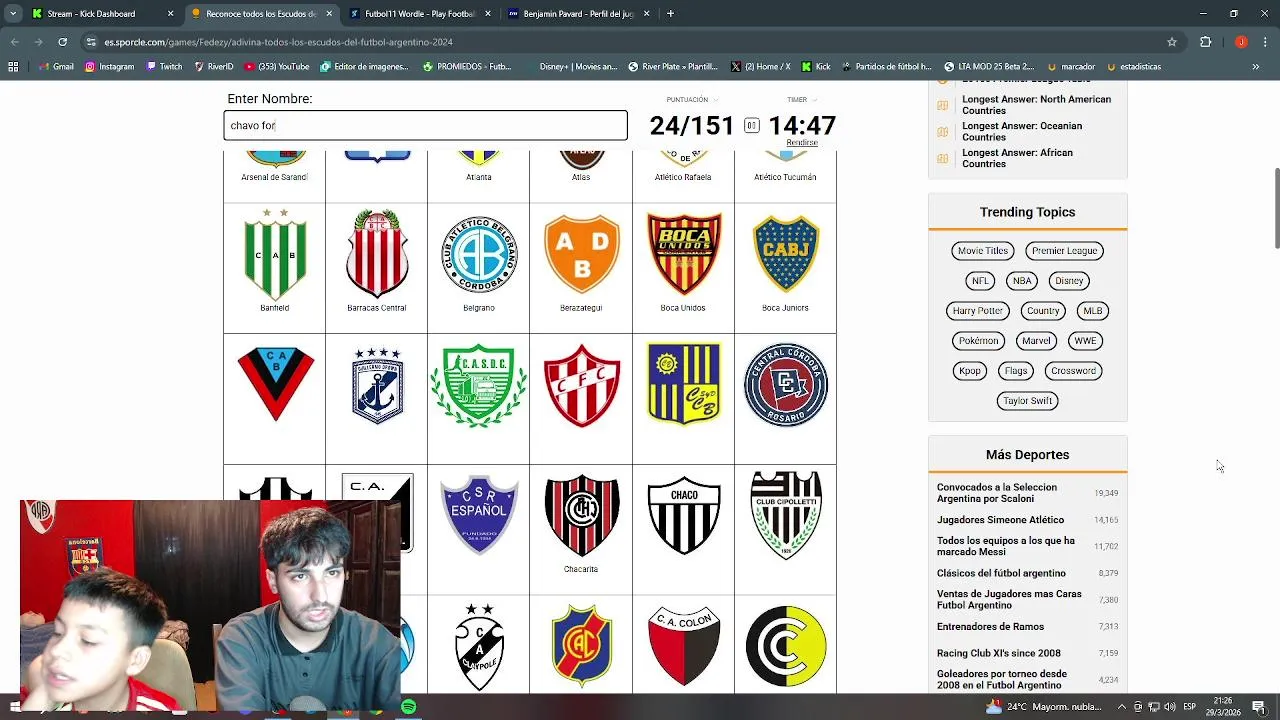Pause the quiz timer
This screenshot has height=720, width=1280.
tap(751, 125)
